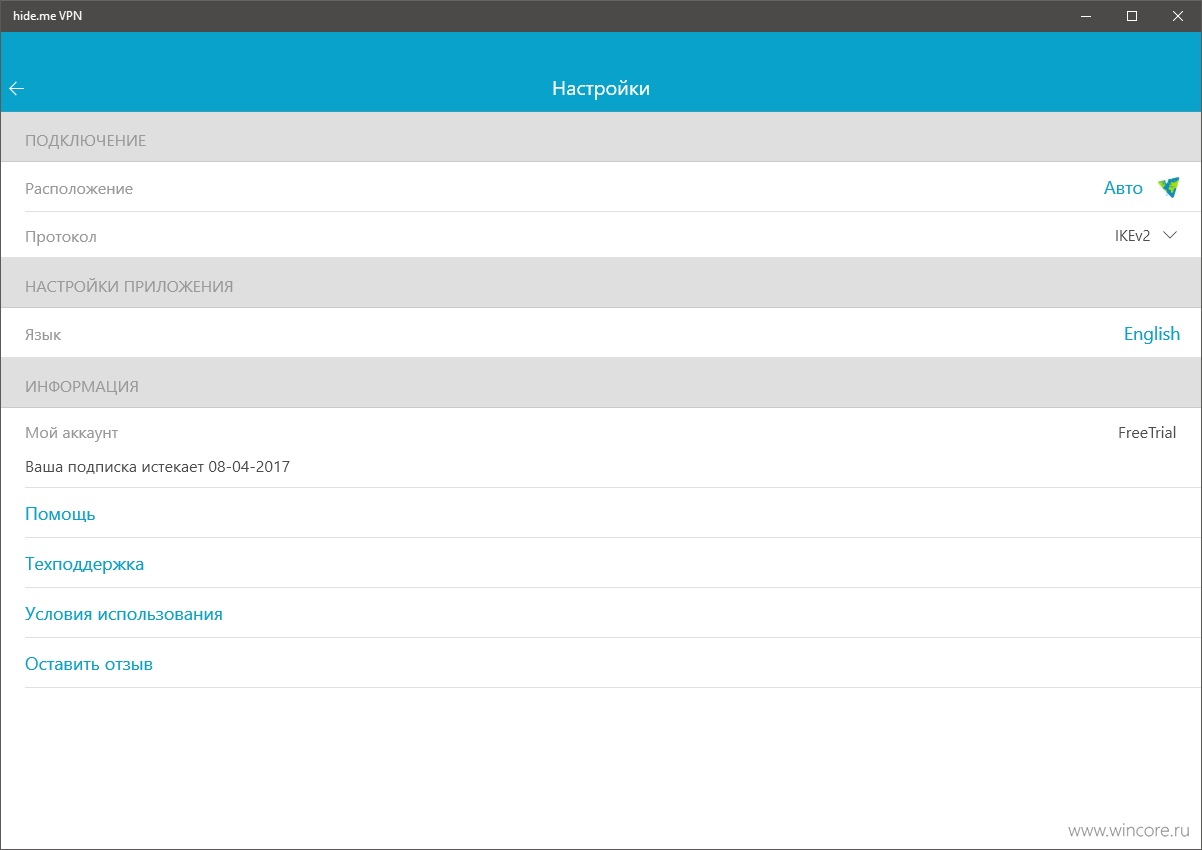Minimize the hide.me VPN window
The height and width of the screenshot is (850, 1202).
[1087, 16]
